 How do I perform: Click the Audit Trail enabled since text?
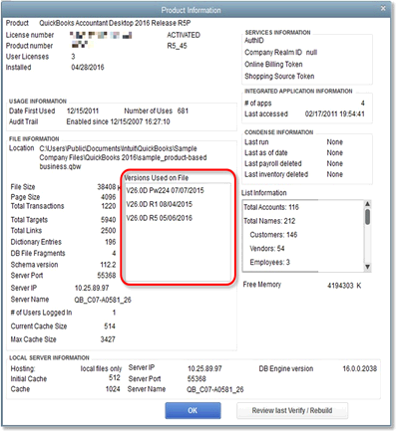click(x=118, y=122)
